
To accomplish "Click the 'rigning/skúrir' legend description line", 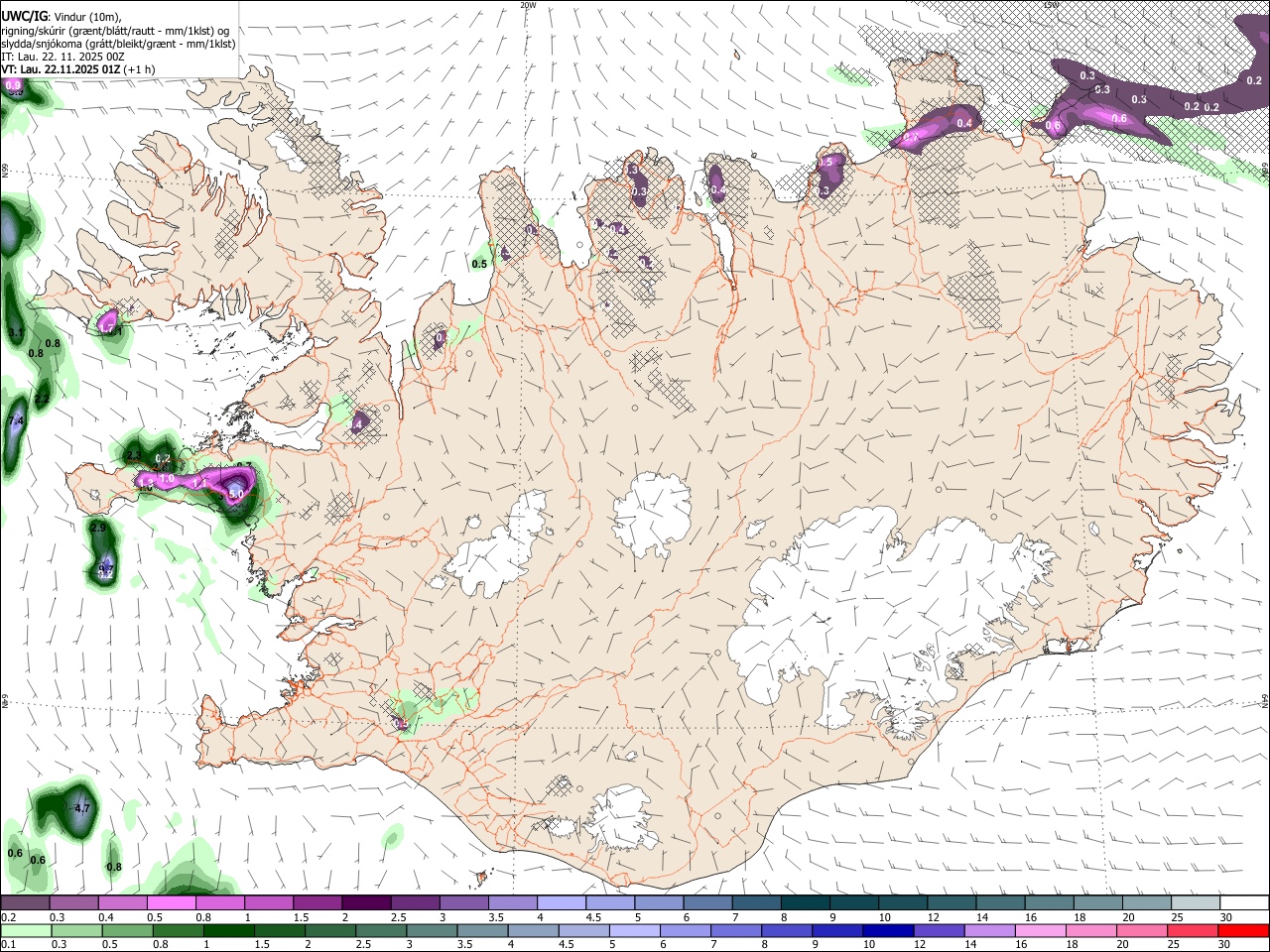I will tap(115, 31).
